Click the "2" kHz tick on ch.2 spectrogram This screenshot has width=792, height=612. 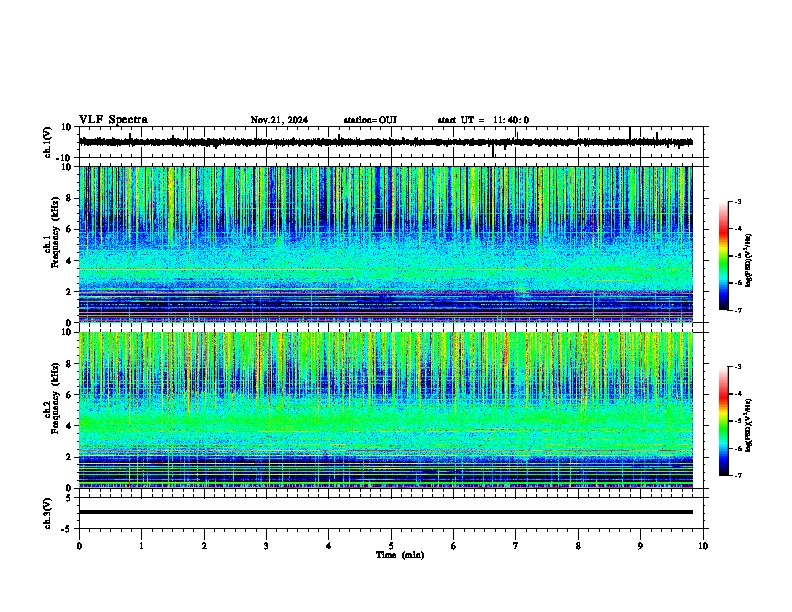click(69, 457)
